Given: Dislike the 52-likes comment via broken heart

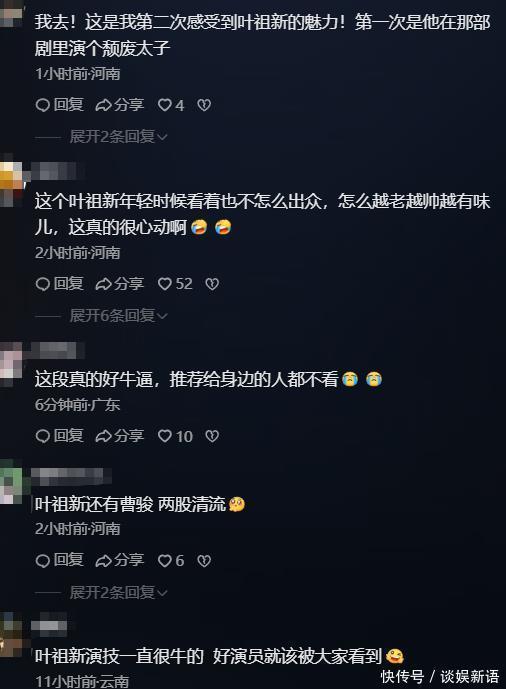Looking at the screenshot, I should [x=212, y=284].
